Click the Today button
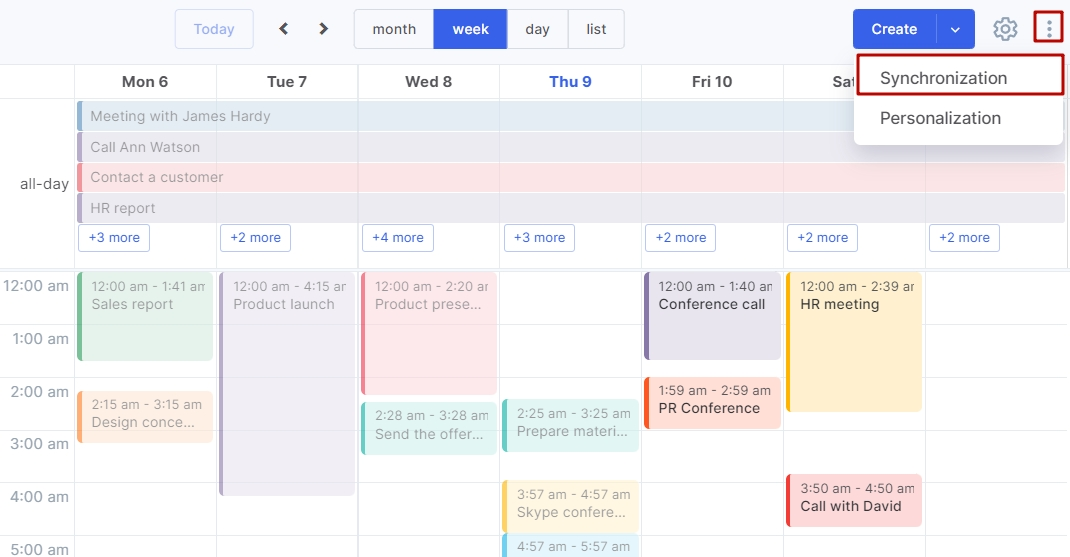The height and width of the screenshot is (557, 1070). (214, 29)
